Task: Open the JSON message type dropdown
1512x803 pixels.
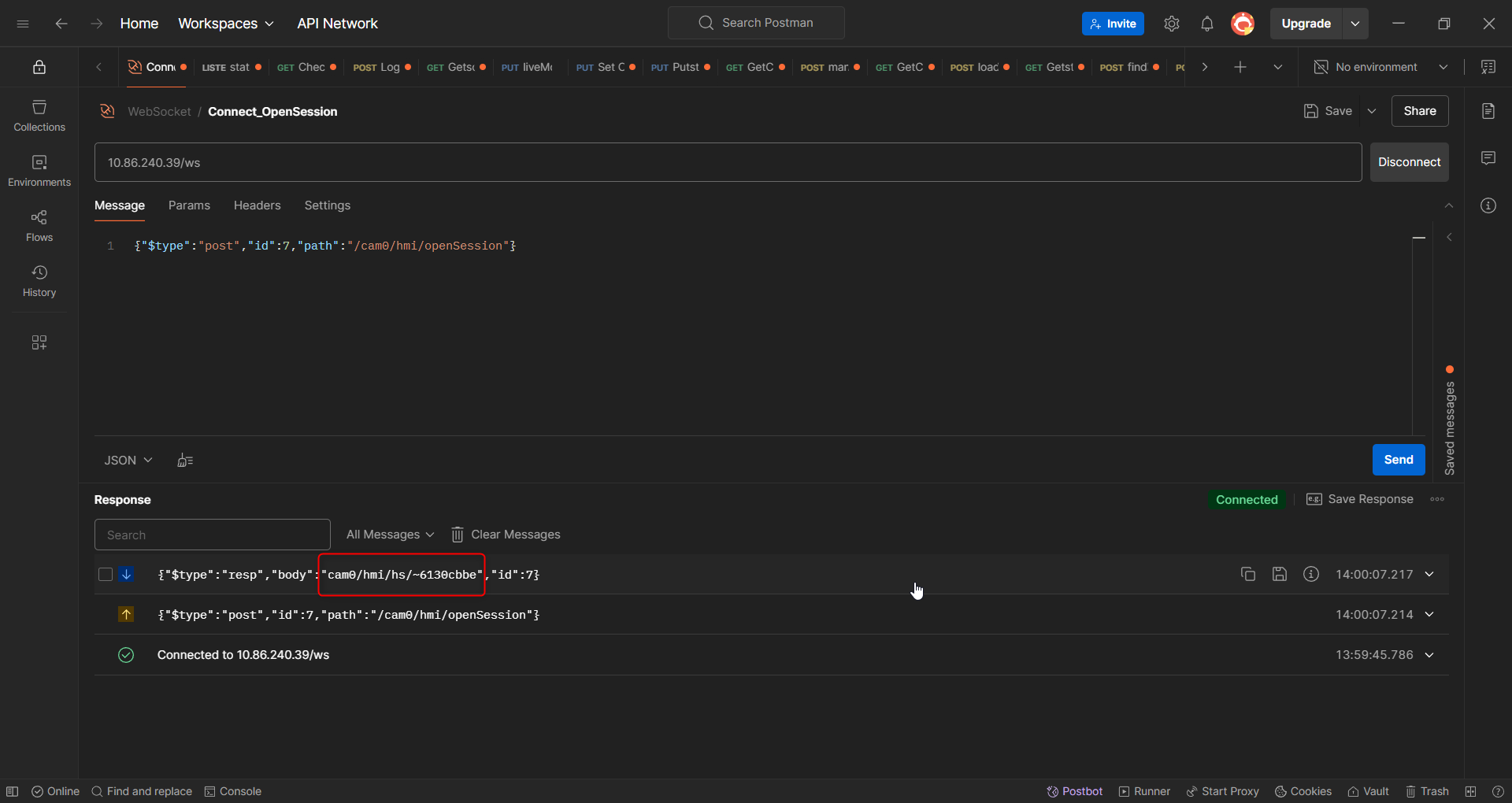Action: click(x=127, y=460)
